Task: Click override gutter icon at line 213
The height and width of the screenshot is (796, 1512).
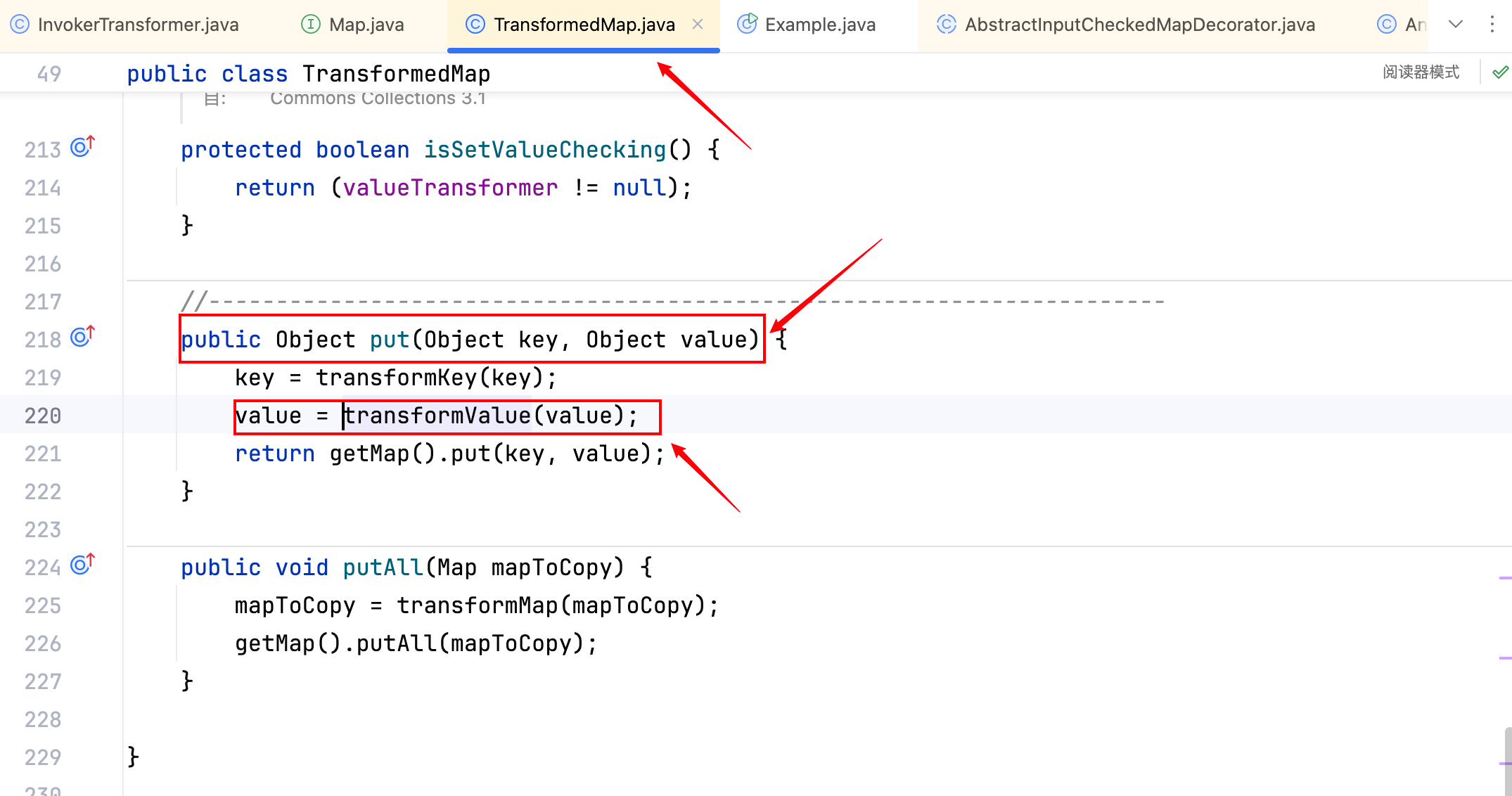Action: click(82, 147)
